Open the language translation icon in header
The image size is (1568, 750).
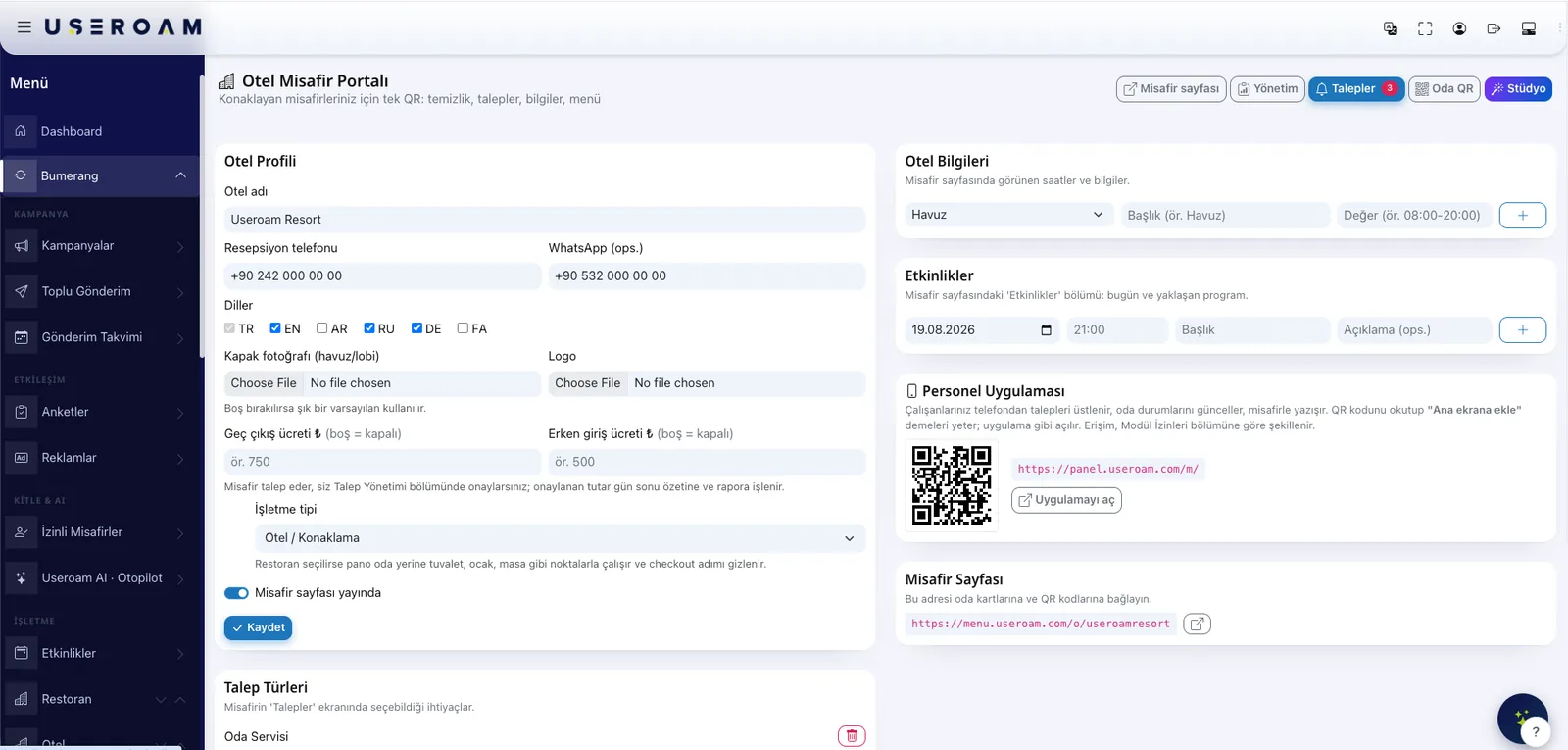[1390, 28]
